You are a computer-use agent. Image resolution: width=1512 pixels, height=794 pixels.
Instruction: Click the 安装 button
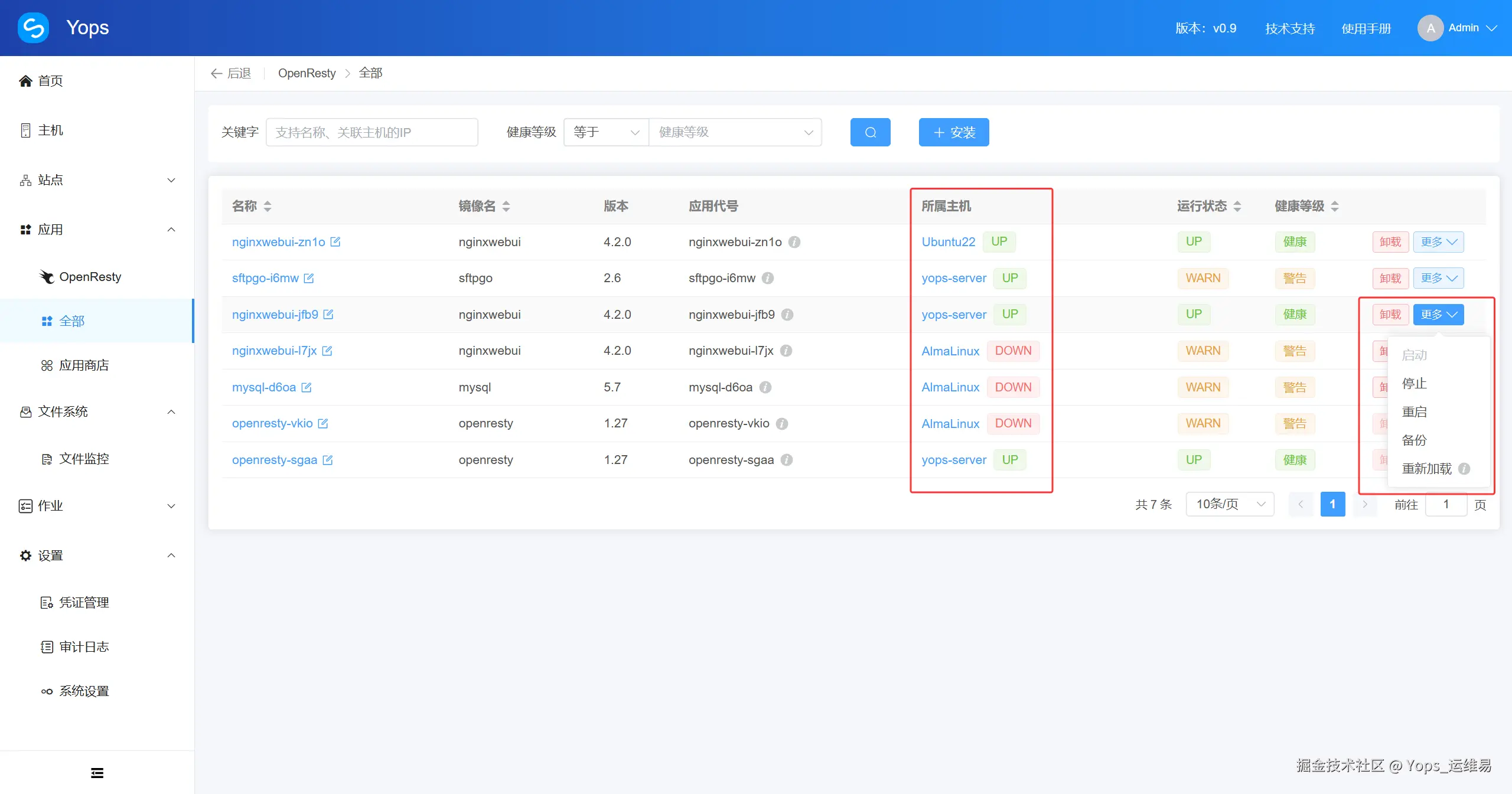953,132
